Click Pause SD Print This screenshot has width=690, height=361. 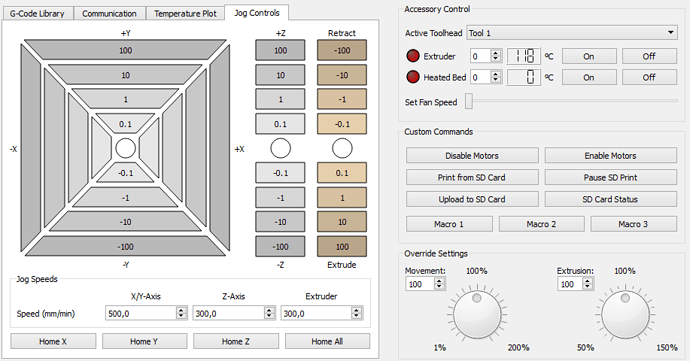610,177
